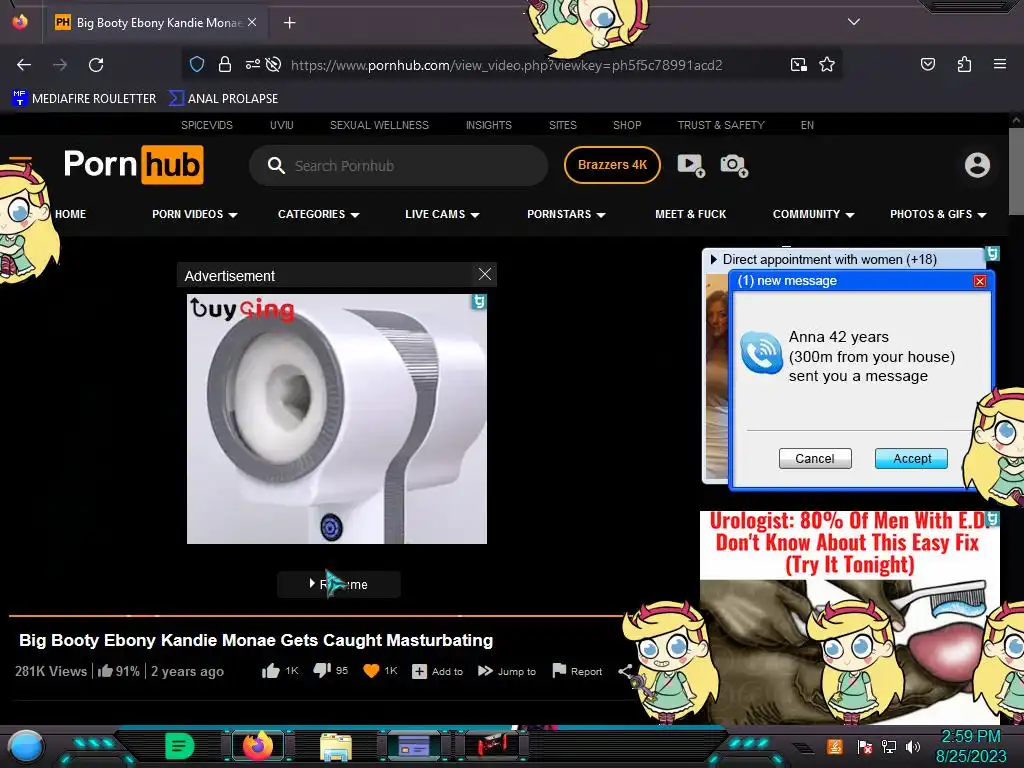Reload the current page
Viewport: 1024px width, 768px height.
point(96,65)
